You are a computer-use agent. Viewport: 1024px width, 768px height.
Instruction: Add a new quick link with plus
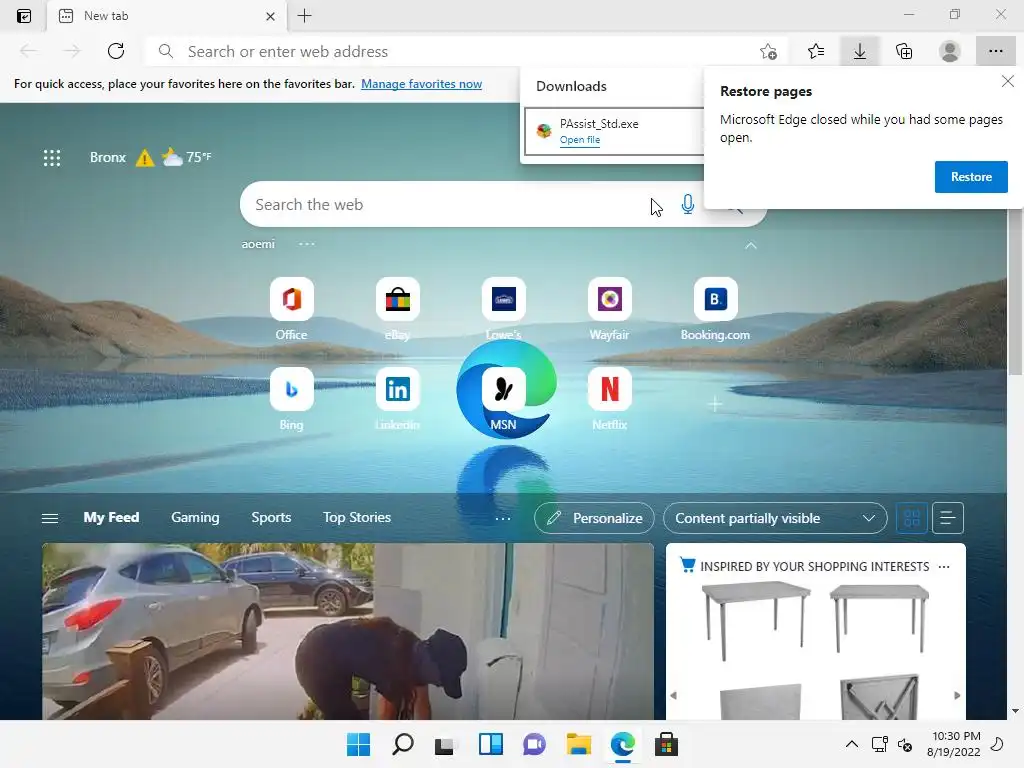(x=715, y=405)
